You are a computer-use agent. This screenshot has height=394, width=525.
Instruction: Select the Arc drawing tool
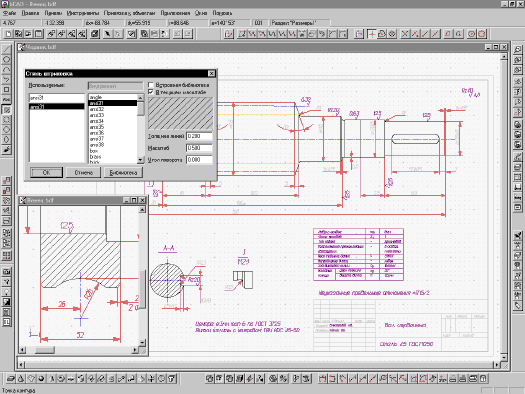[6, 70]
